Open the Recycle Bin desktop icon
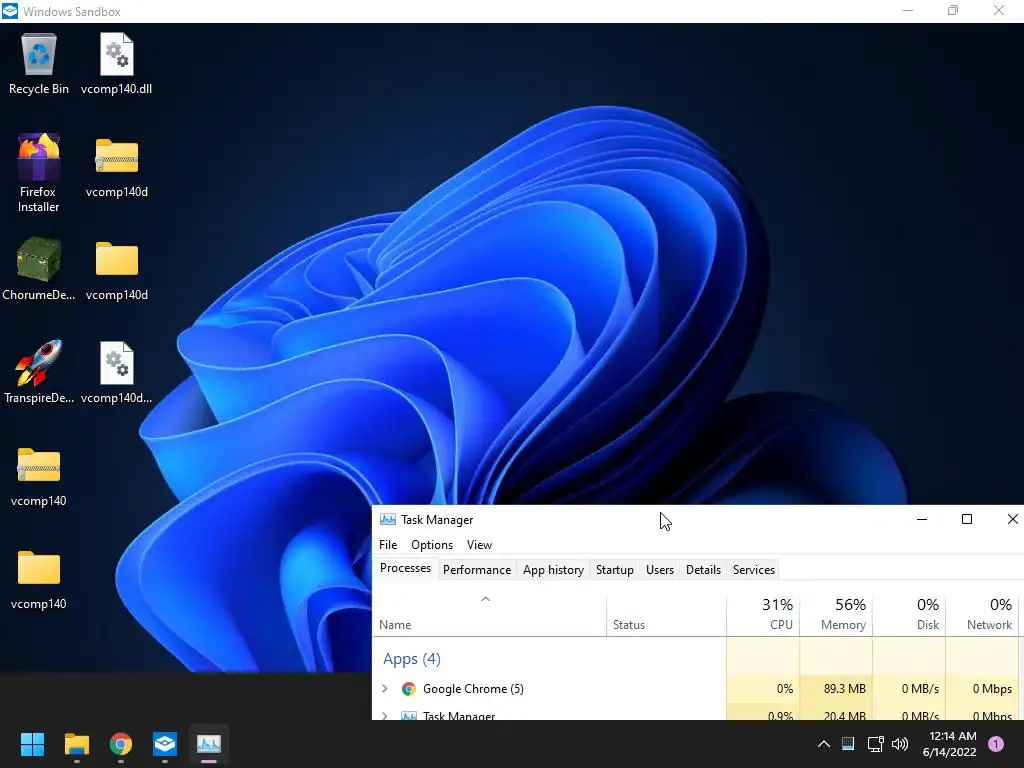This screenshot has height=768, width=1024. tap(39, 64)
